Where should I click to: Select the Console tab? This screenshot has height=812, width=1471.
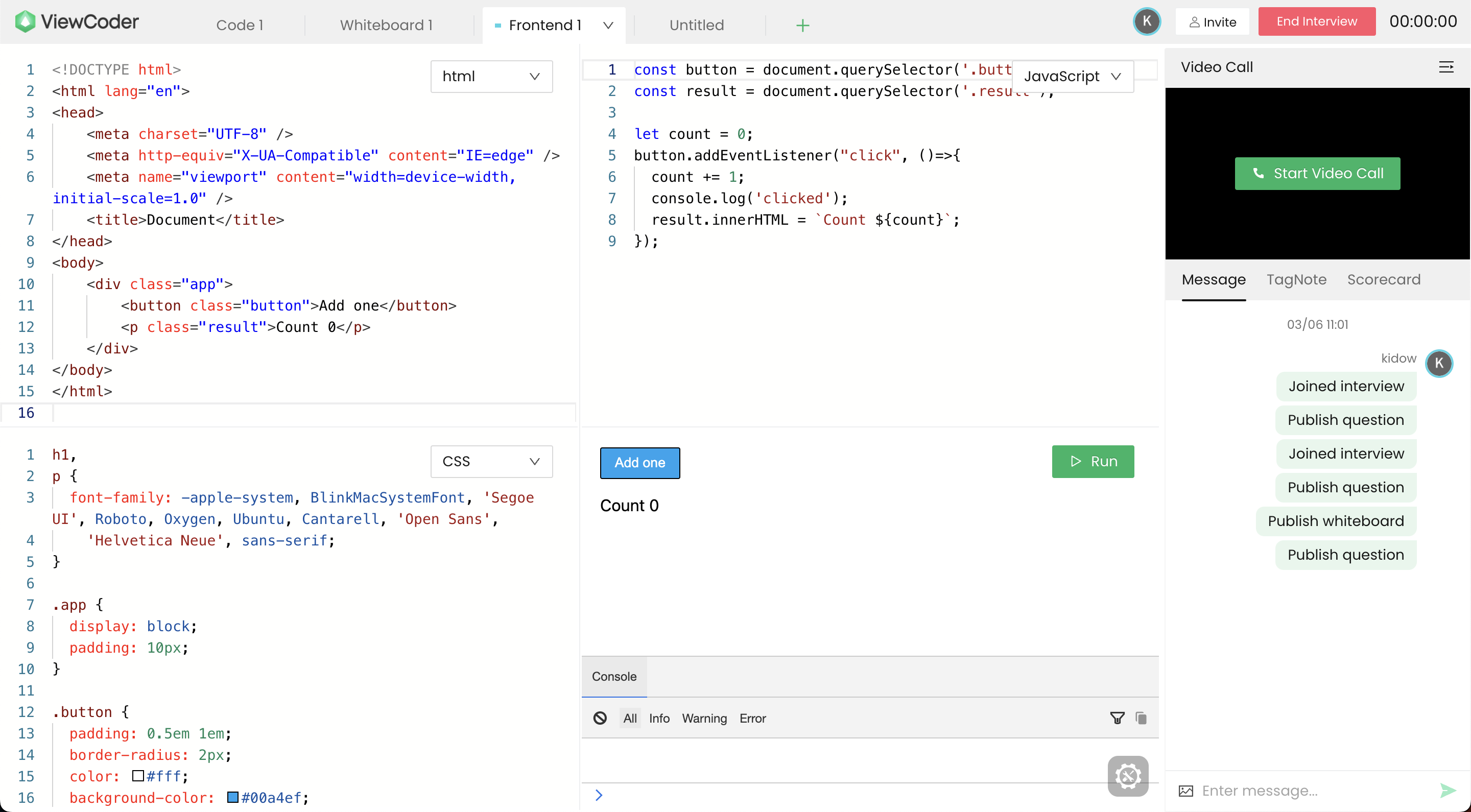(x=614, y=677)
